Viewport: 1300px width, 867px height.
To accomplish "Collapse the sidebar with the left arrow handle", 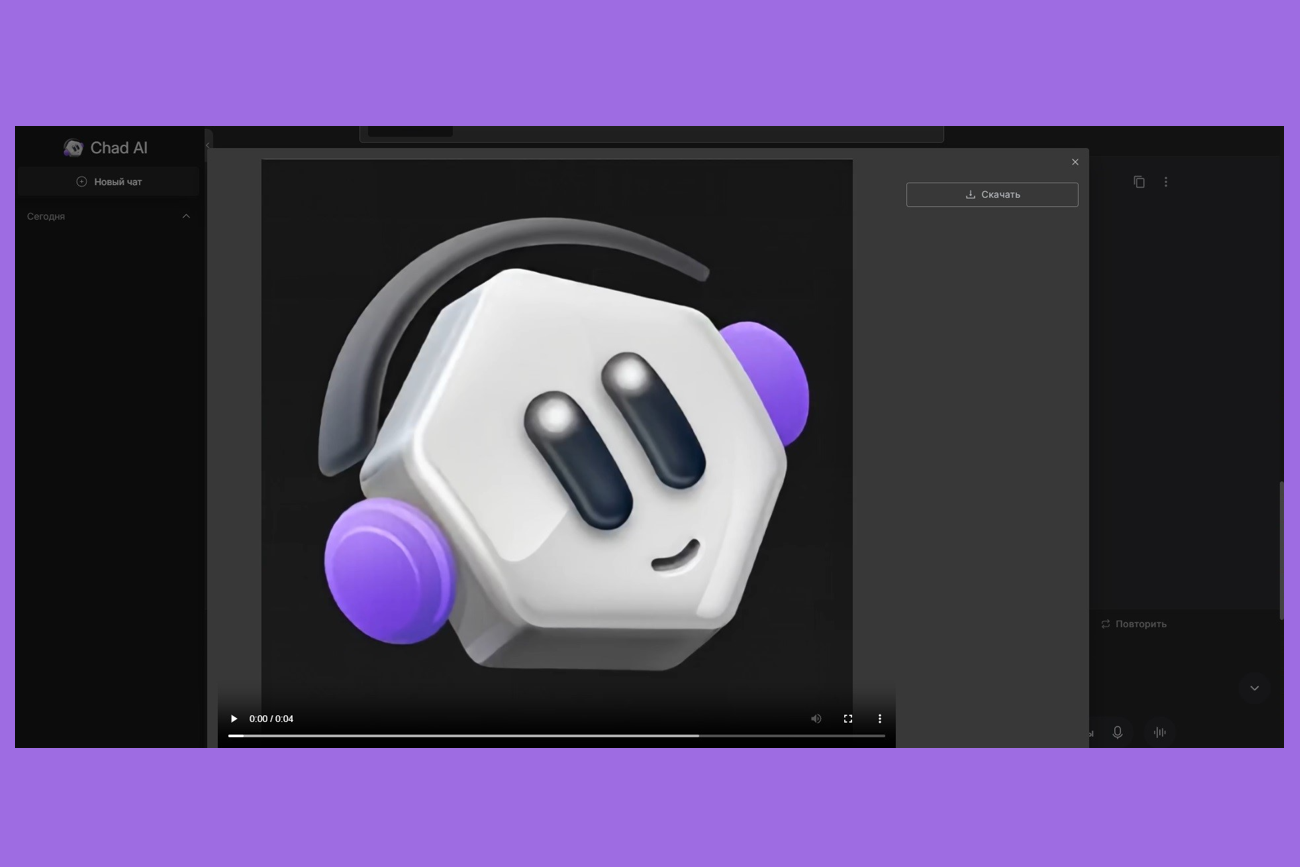I will click(x=208, y=146).
